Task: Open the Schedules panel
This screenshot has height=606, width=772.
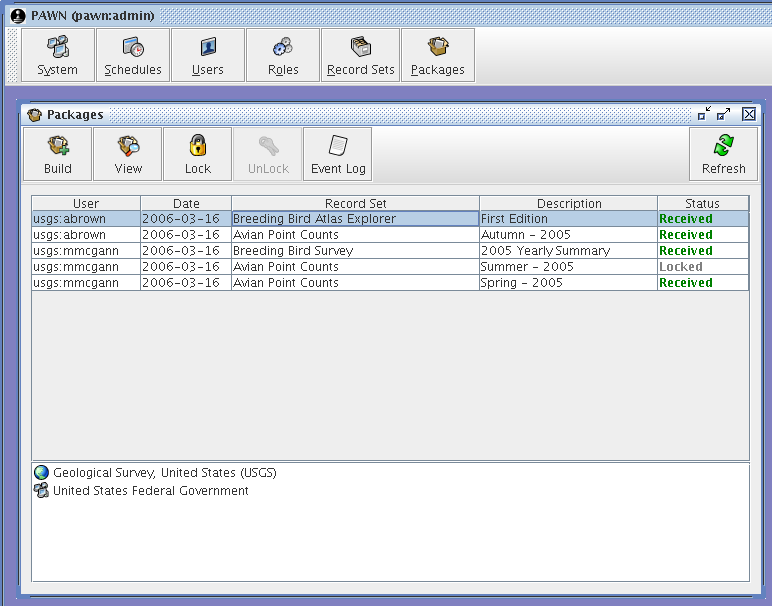Action: click(133, 55)
